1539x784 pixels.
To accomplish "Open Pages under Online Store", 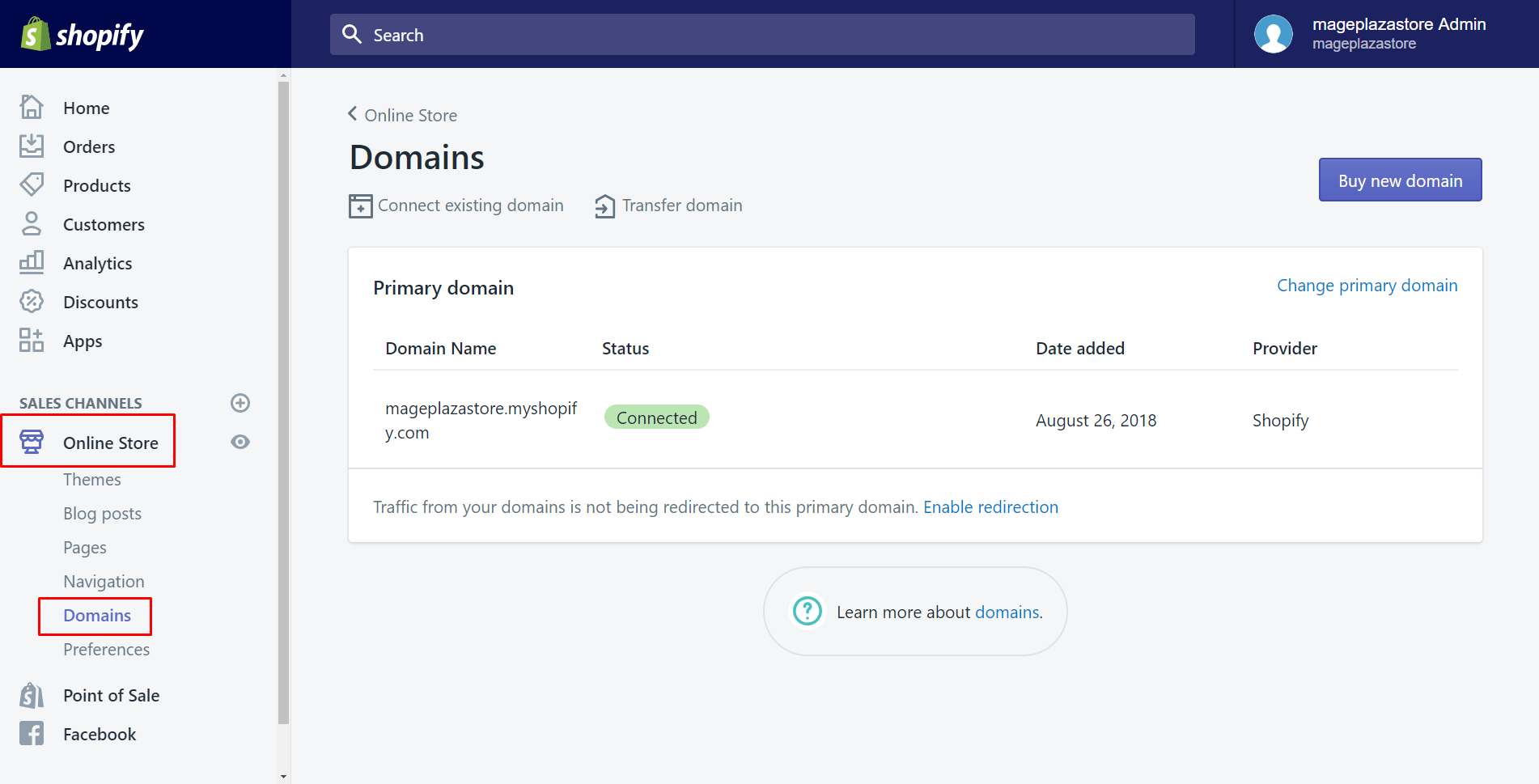I will click(x=85, y=547).
